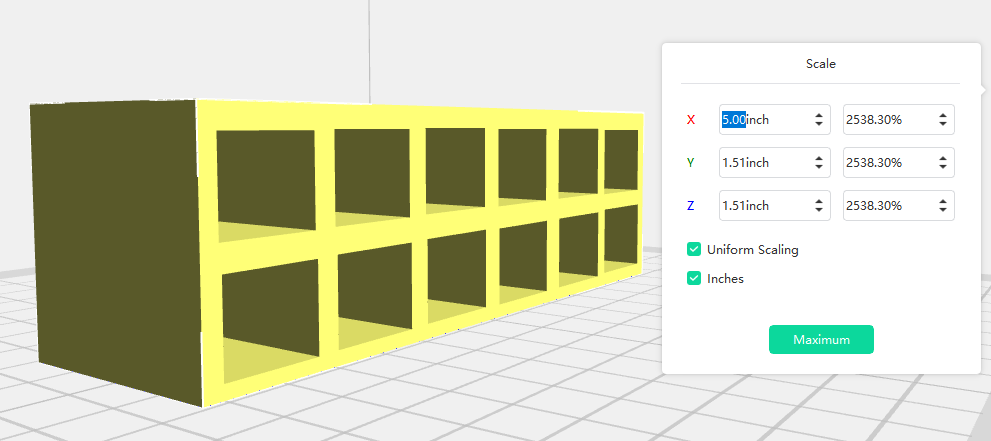Viewport: 991px width, 441px height.
Task: Click the green Y axis label
Action: 691,163
